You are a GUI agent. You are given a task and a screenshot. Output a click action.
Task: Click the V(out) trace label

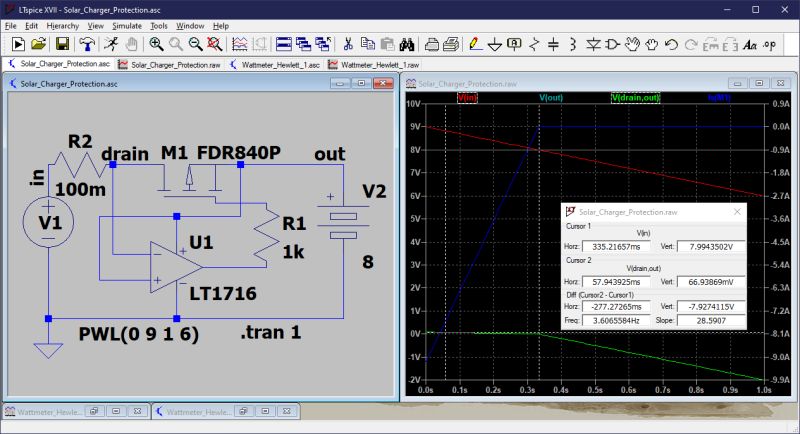tap(551, 97)
